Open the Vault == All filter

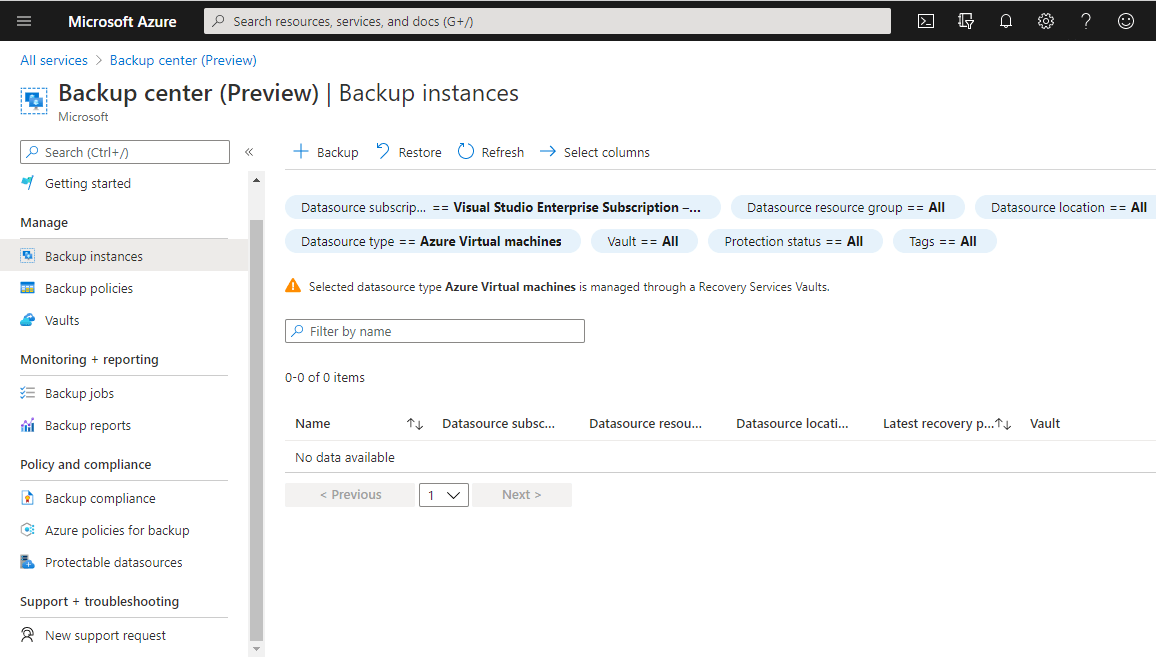[x=644, y=241]
